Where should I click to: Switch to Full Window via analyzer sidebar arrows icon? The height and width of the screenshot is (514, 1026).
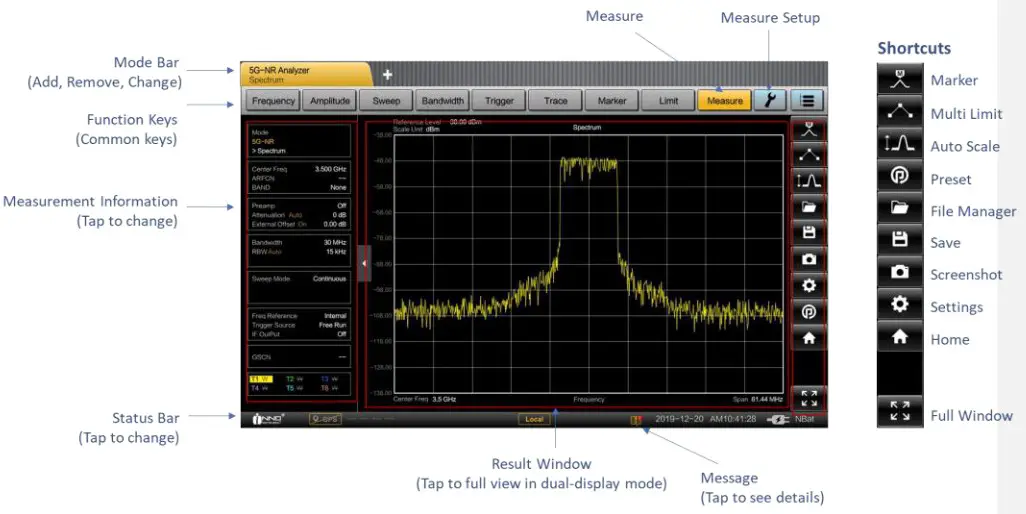(809, 398)
